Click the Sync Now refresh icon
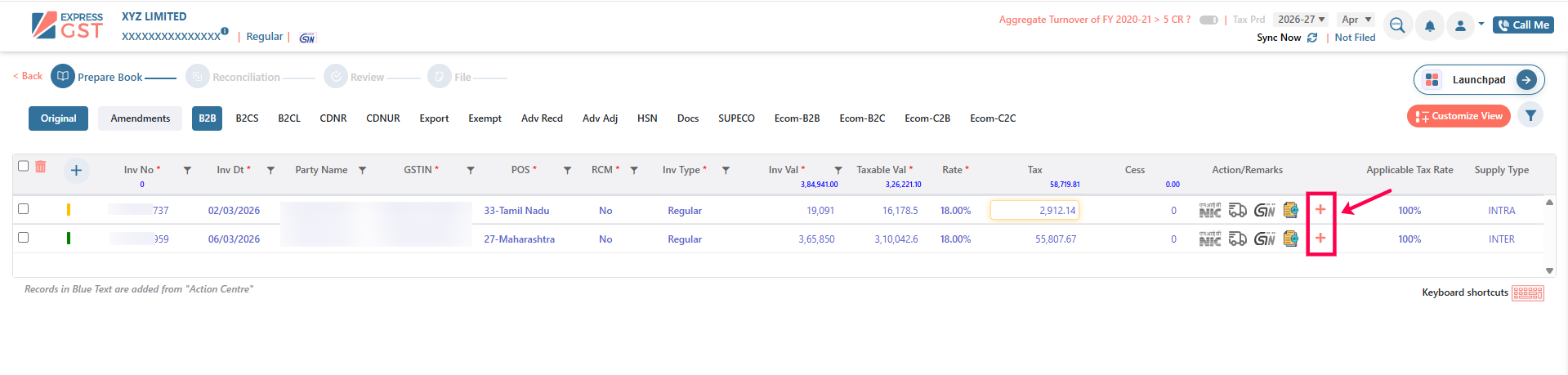The height and width of the screenshot is (375, 1568). pyautogui.click(x=1312, y=38)
